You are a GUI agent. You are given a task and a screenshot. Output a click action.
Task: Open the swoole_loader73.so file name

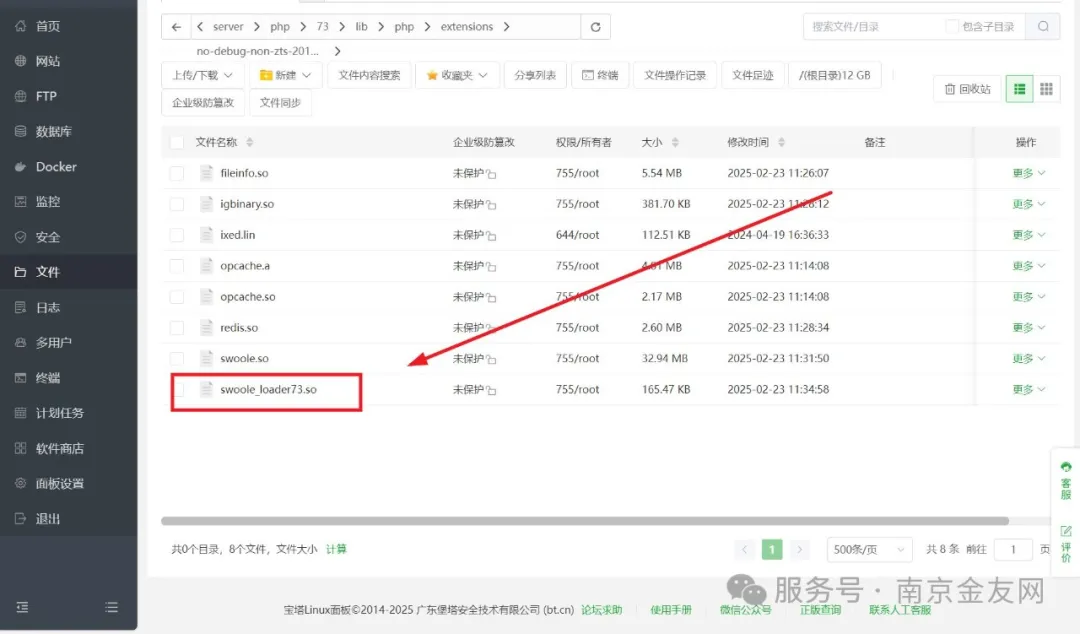[x=269, y=389]
